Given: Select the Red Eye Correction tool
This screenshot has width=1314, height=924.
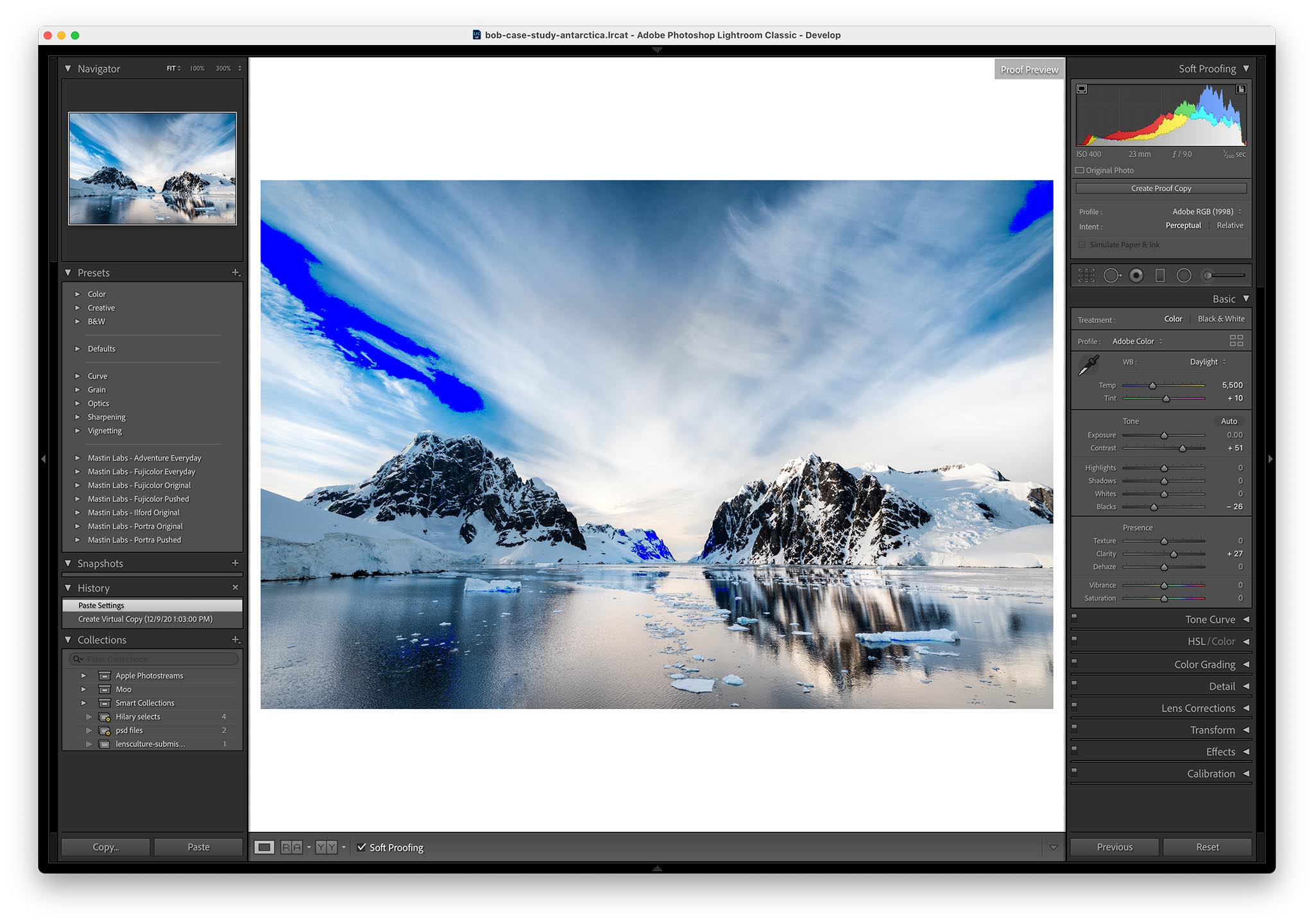Looking at the screenshot, I should click(1136, 275).
